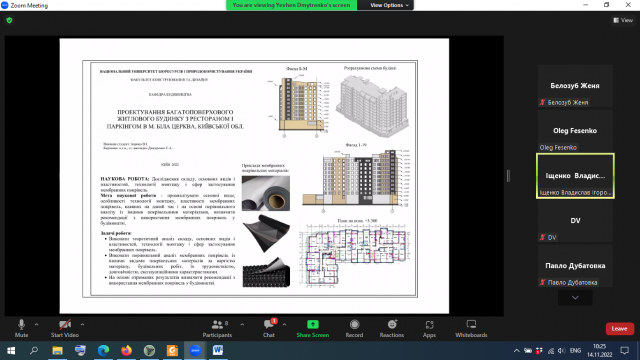Open Zoom Apps

pyautogui.click(x=429, y=329)
